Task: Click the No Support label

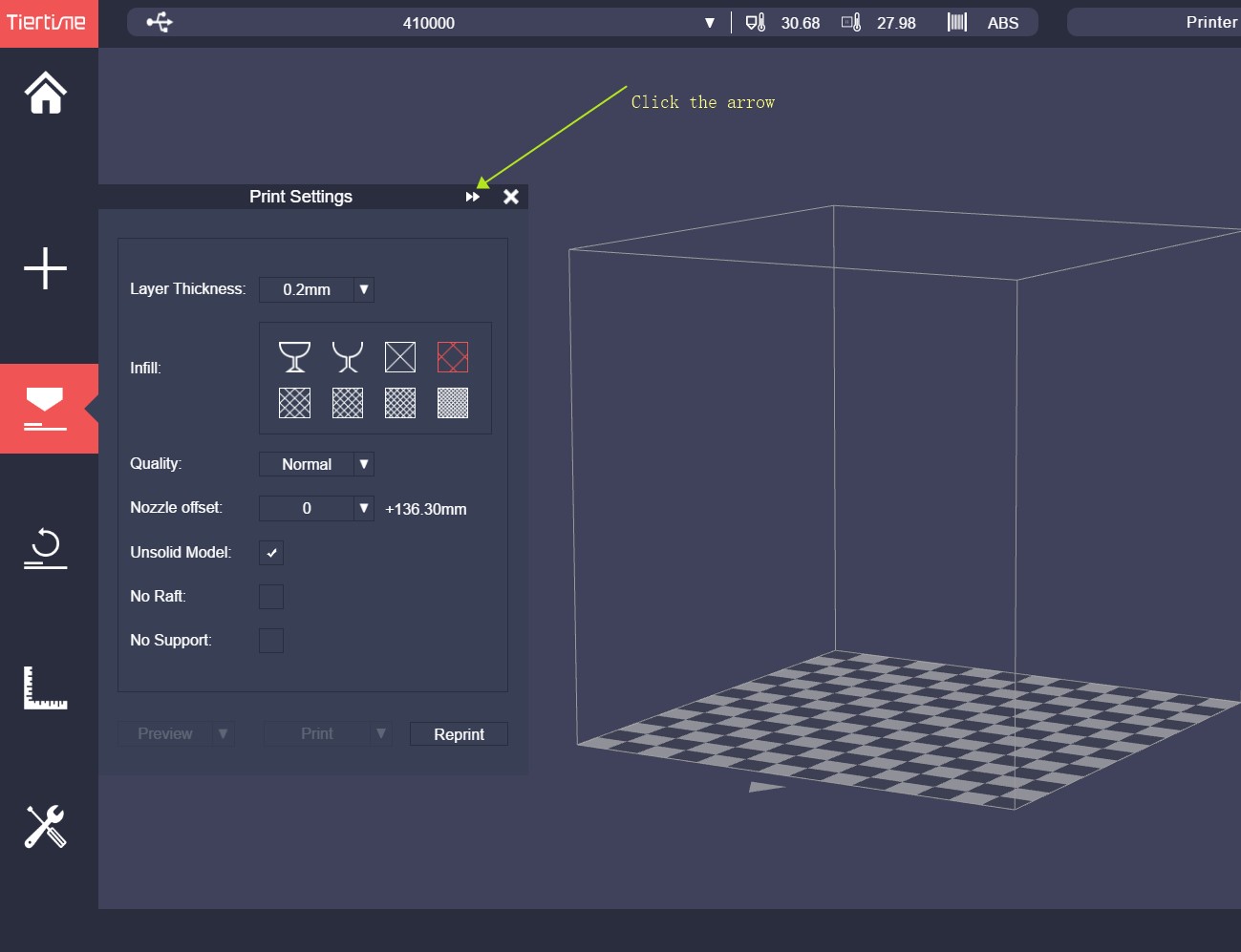Action: (x=171, y=640)
